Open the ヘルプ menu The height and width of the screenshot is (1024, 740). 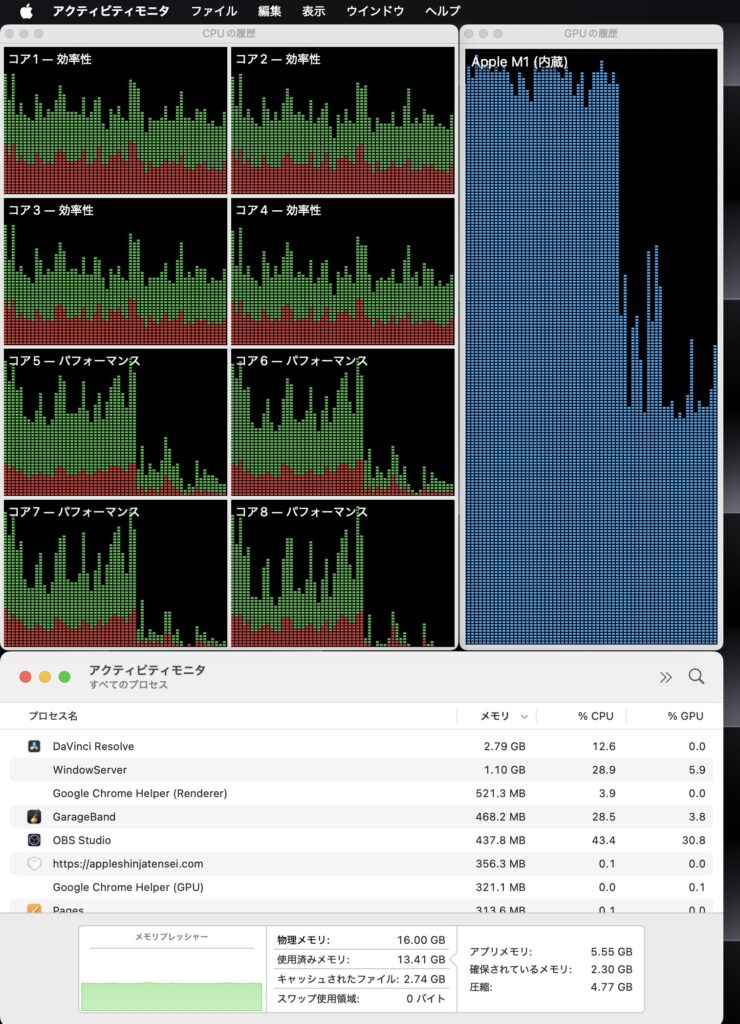pyautogui.click(x=443, y=10)
